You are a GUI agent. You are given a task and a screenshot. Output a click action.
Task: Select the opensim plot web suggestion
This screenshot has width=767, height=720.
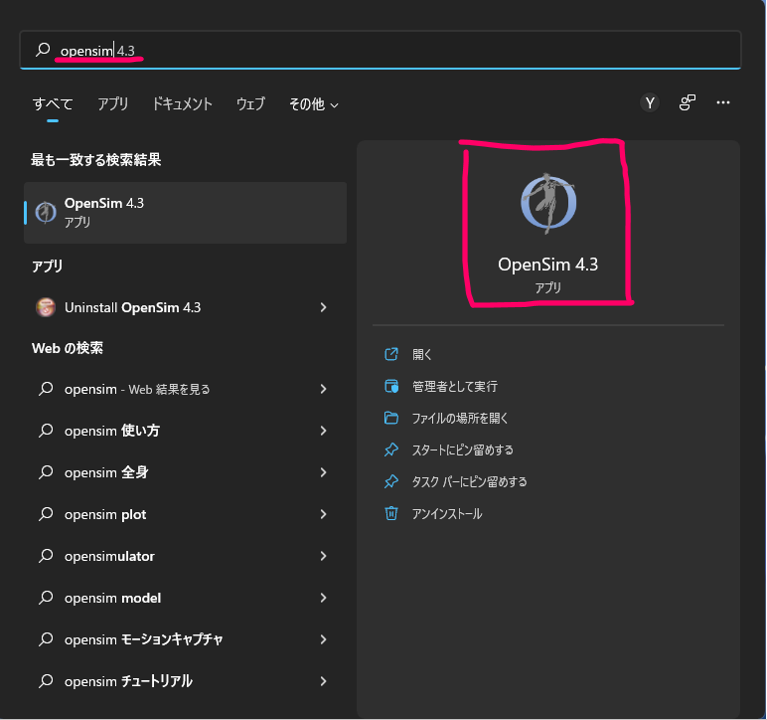pyautogui.click(x=185, y=515)
